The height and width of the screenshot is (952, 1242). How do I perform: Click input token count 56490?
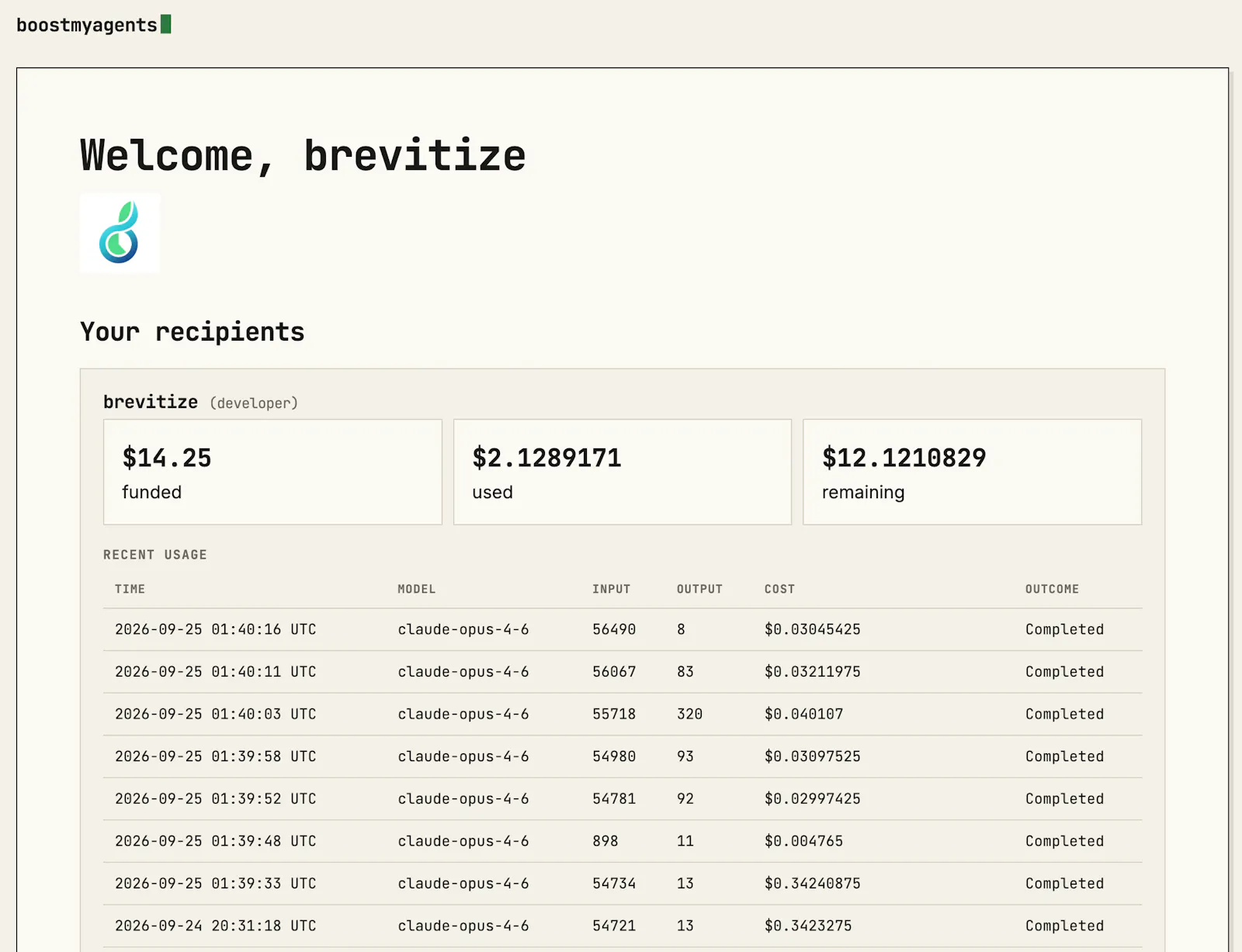click(614, 629)
